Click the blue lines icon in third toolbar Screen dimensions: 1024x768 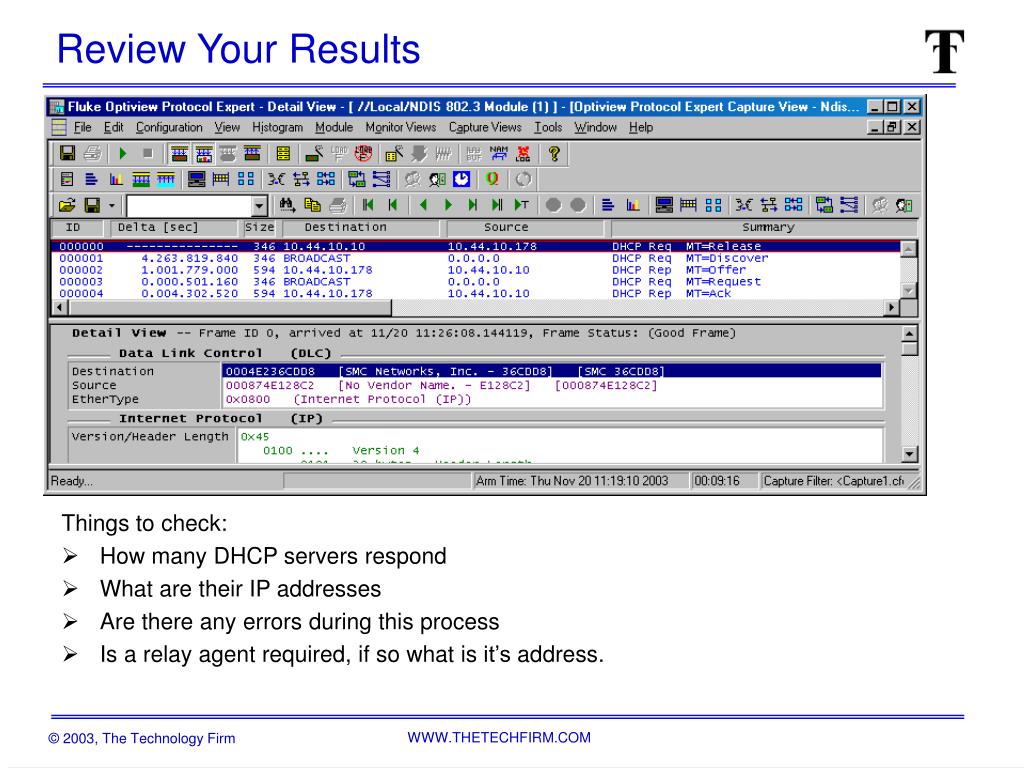pos(608,206)
